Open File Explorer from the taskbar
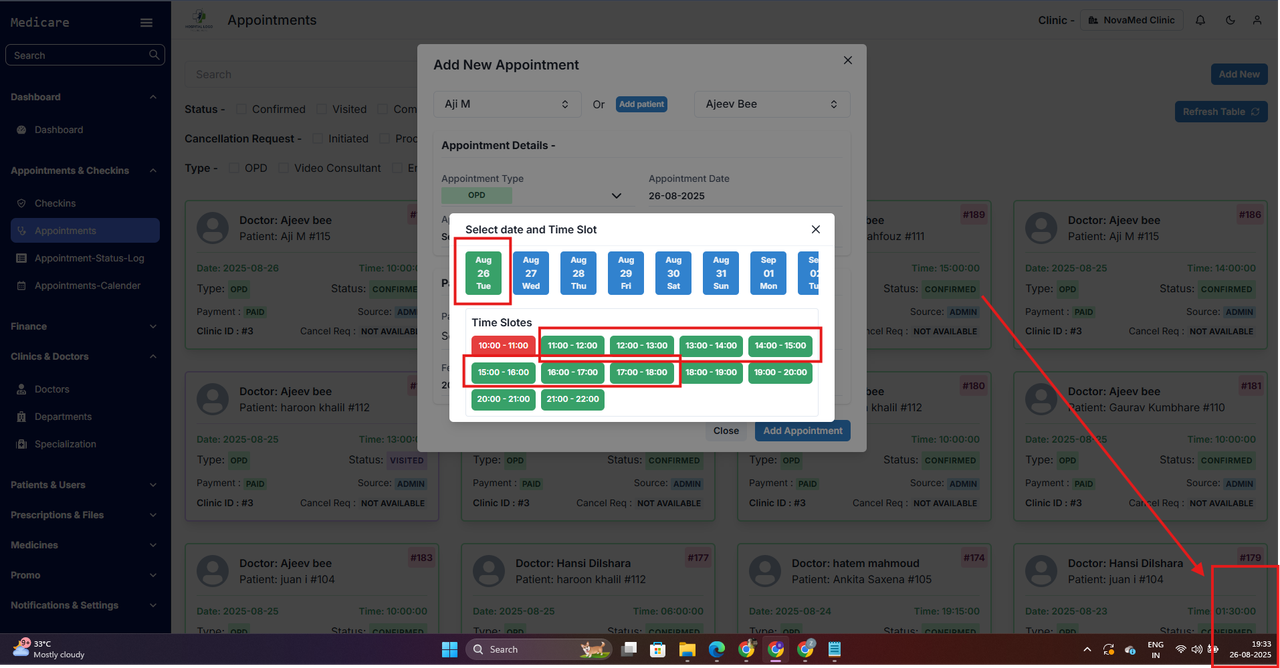 pos(687,649)
